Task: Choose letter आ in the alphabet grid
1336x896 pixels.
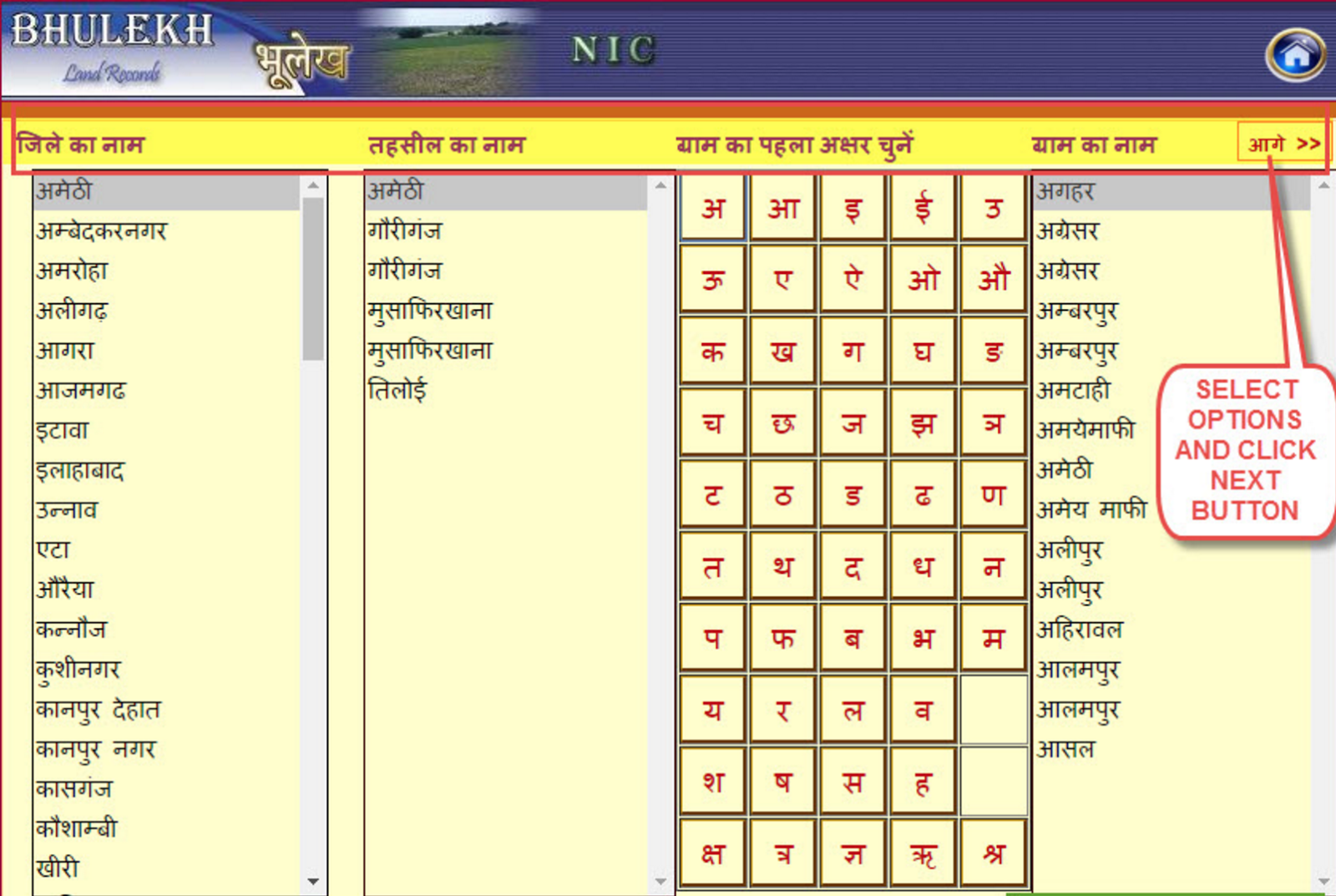Action: click(x=782, y=208)
